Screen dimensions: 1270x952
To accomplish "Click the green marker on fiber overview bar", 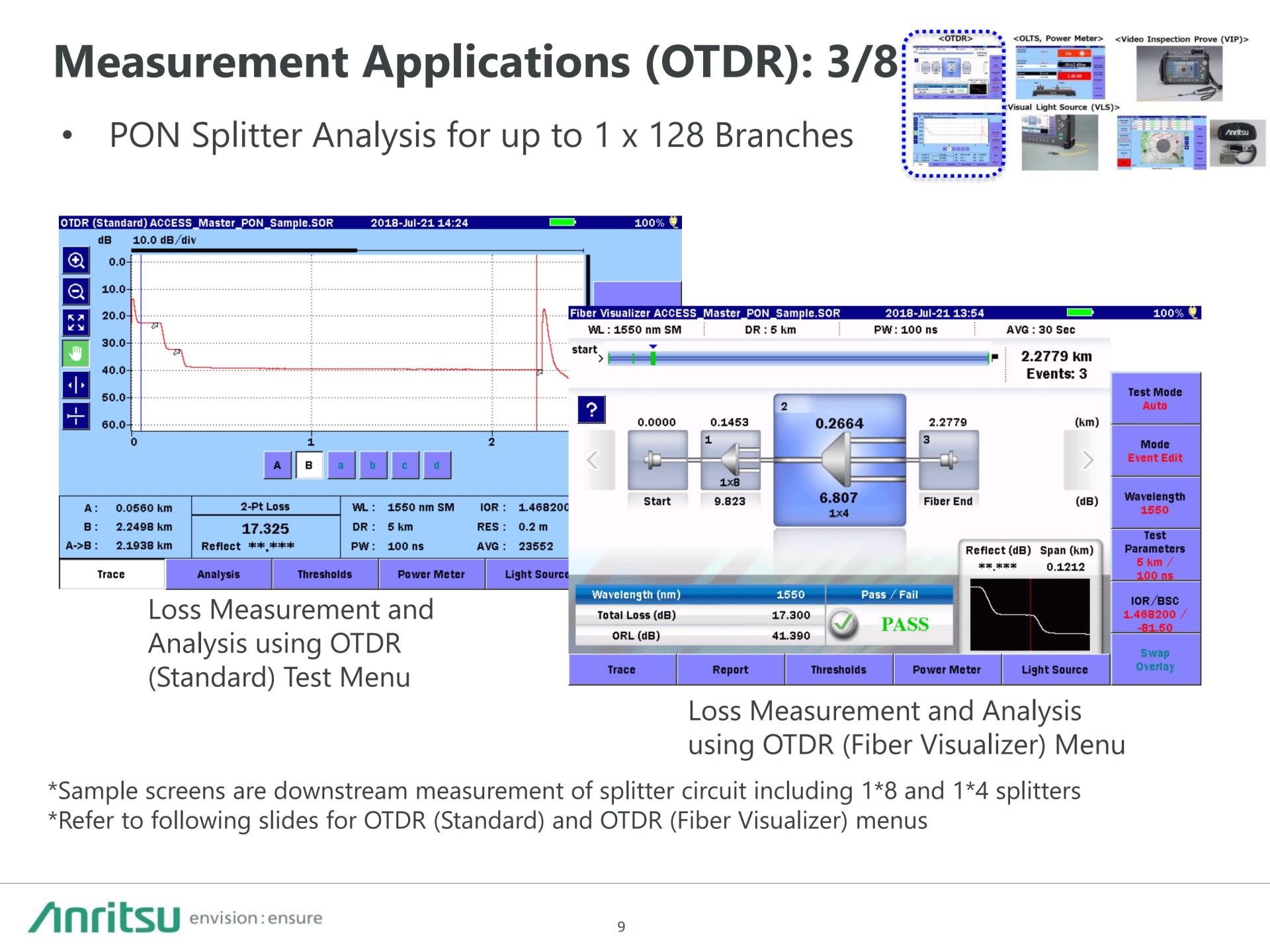I will (x=653, y=358).
